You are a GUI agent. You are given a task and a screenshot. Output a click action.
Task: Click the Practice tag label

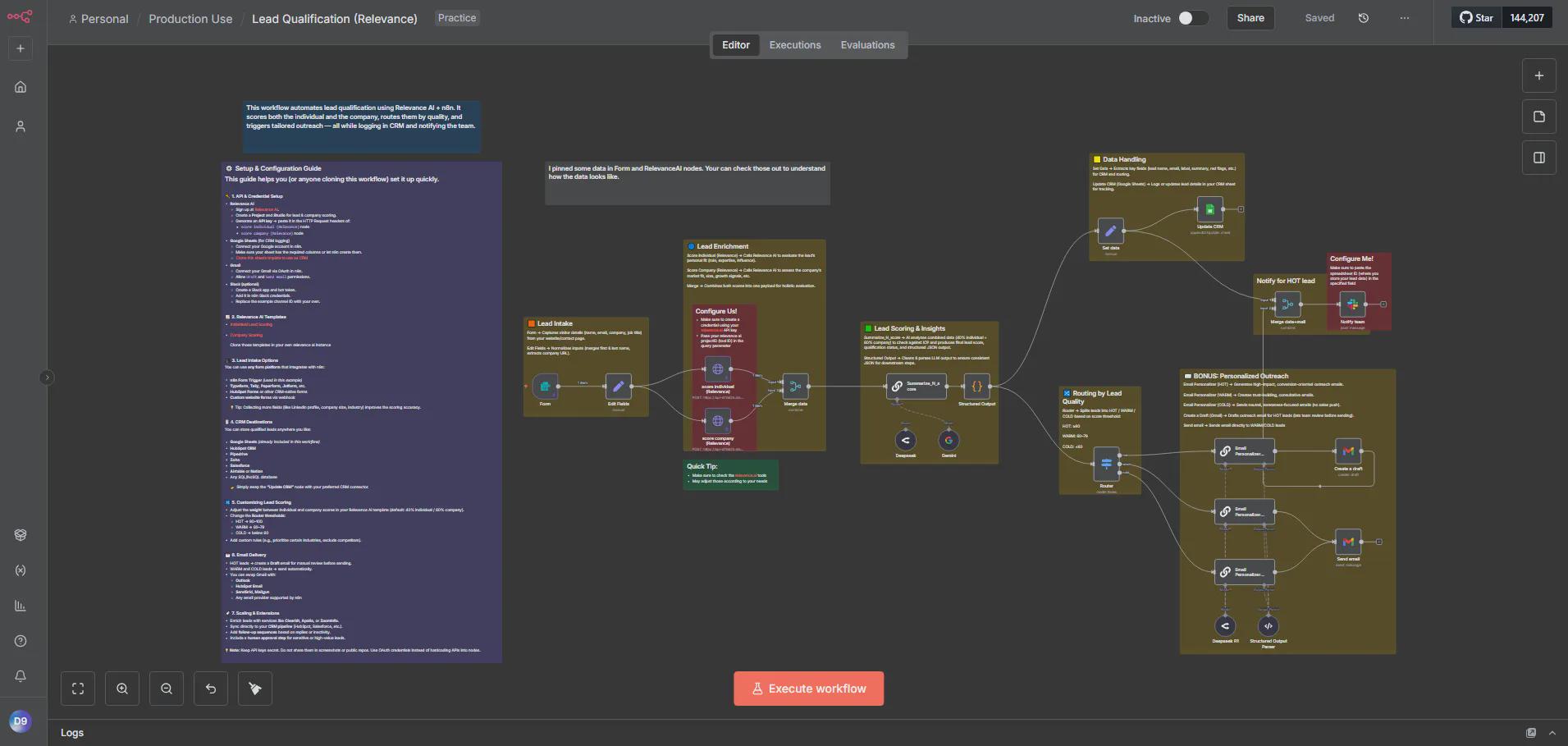coord(457,18)
